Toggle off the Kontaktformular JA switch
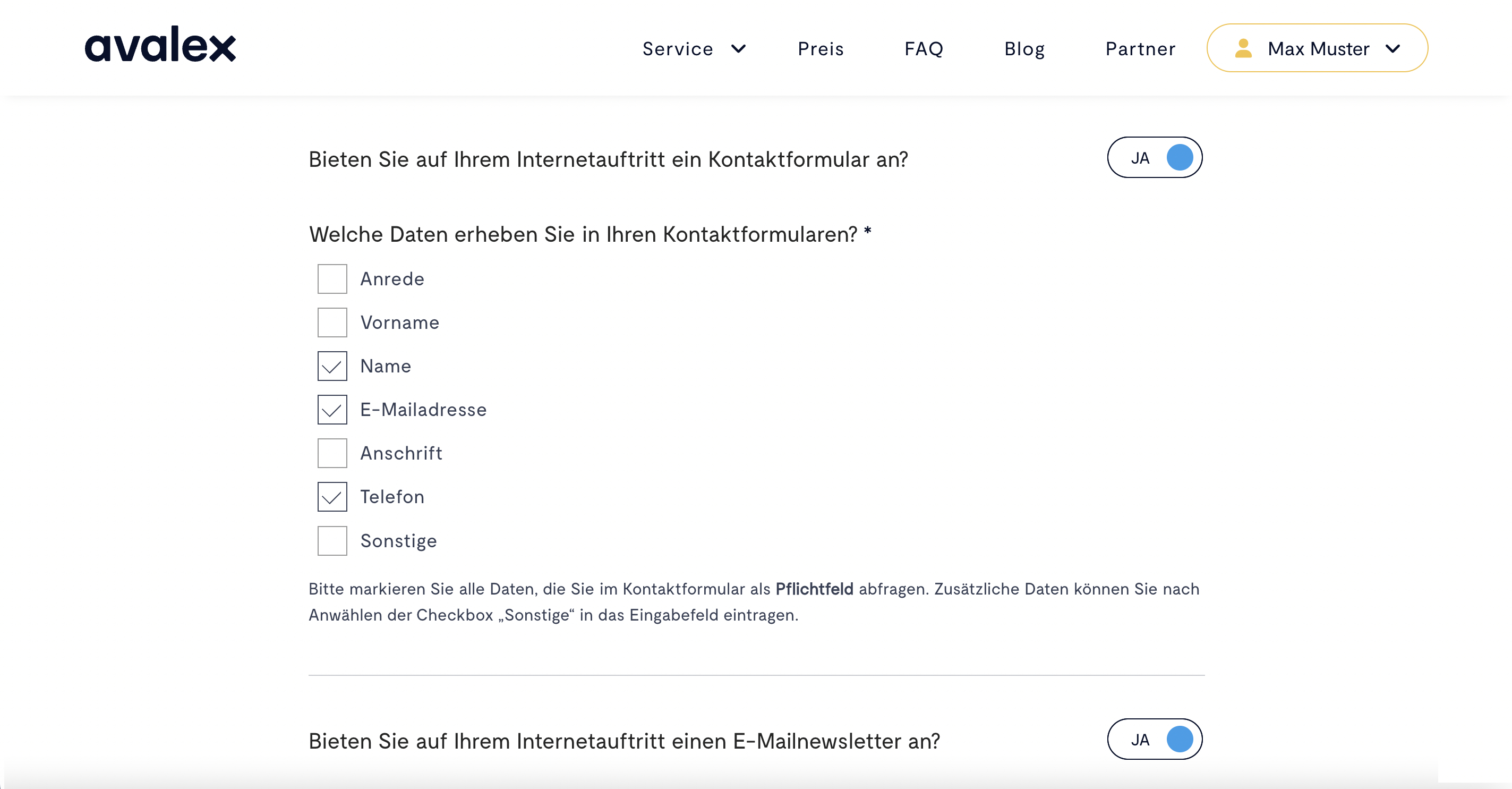This screenshot has height=789, width=1512. click(x=1155, y=157)
